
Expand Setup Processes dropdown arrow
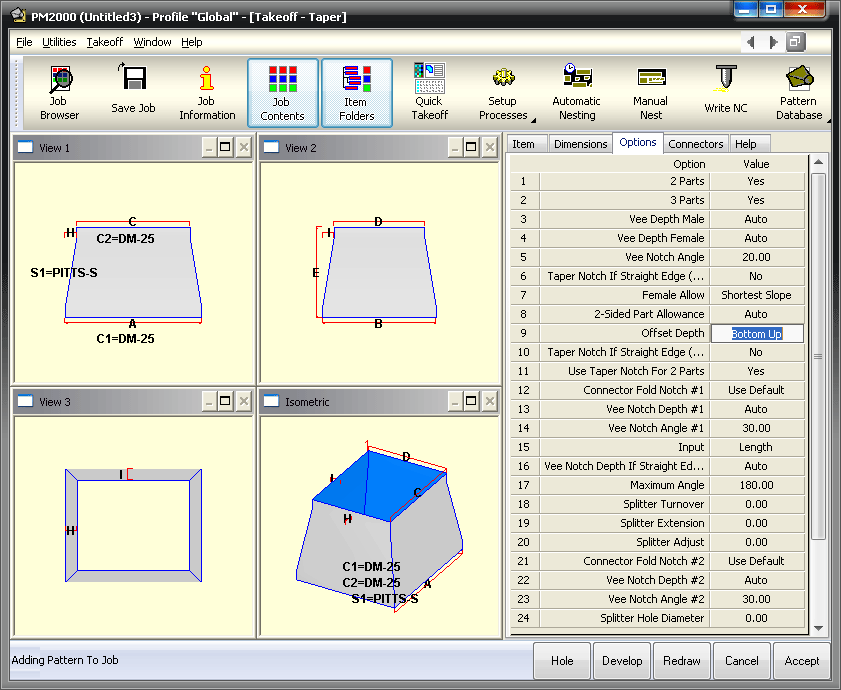[534, 120]
